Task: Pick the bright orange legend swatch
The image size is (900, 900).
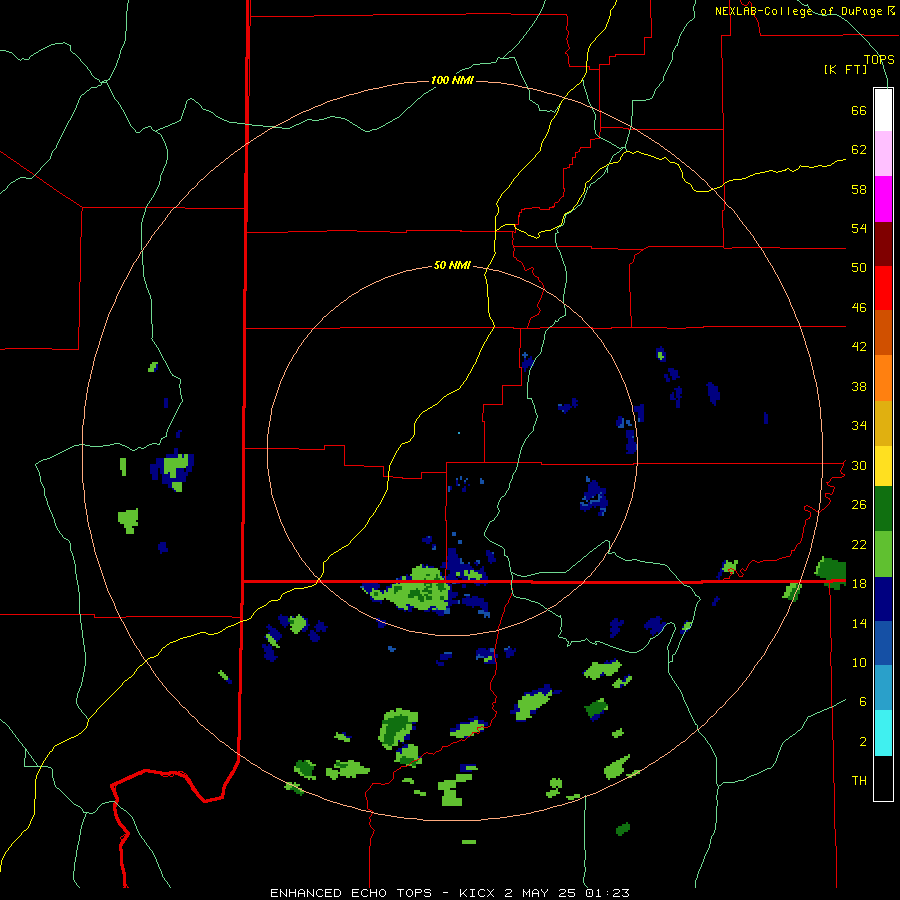Action: point(883,378)
